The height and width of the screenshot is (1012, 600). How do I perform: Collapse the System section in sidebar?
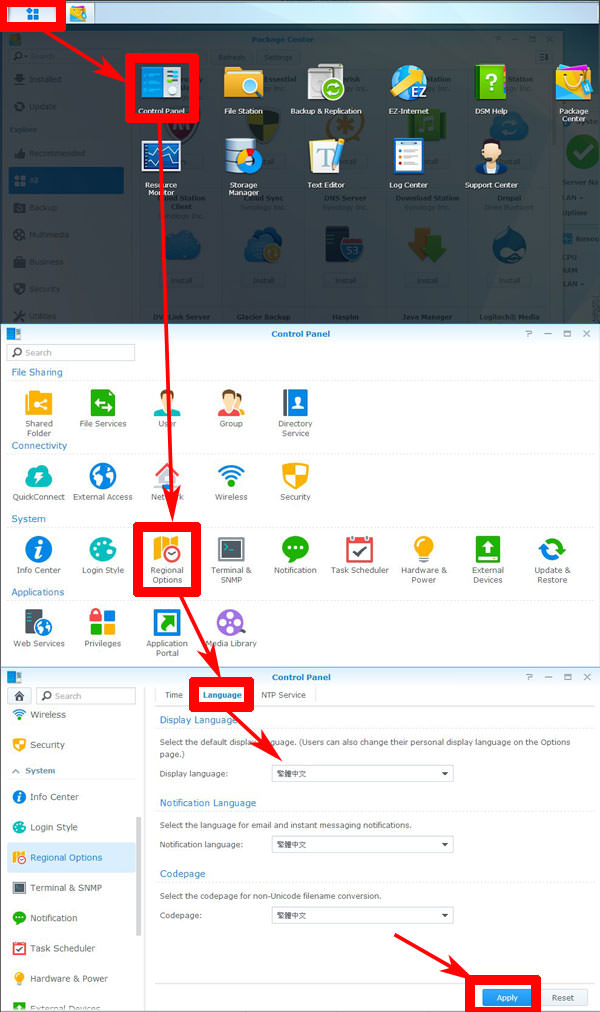(x=16, y=771)
